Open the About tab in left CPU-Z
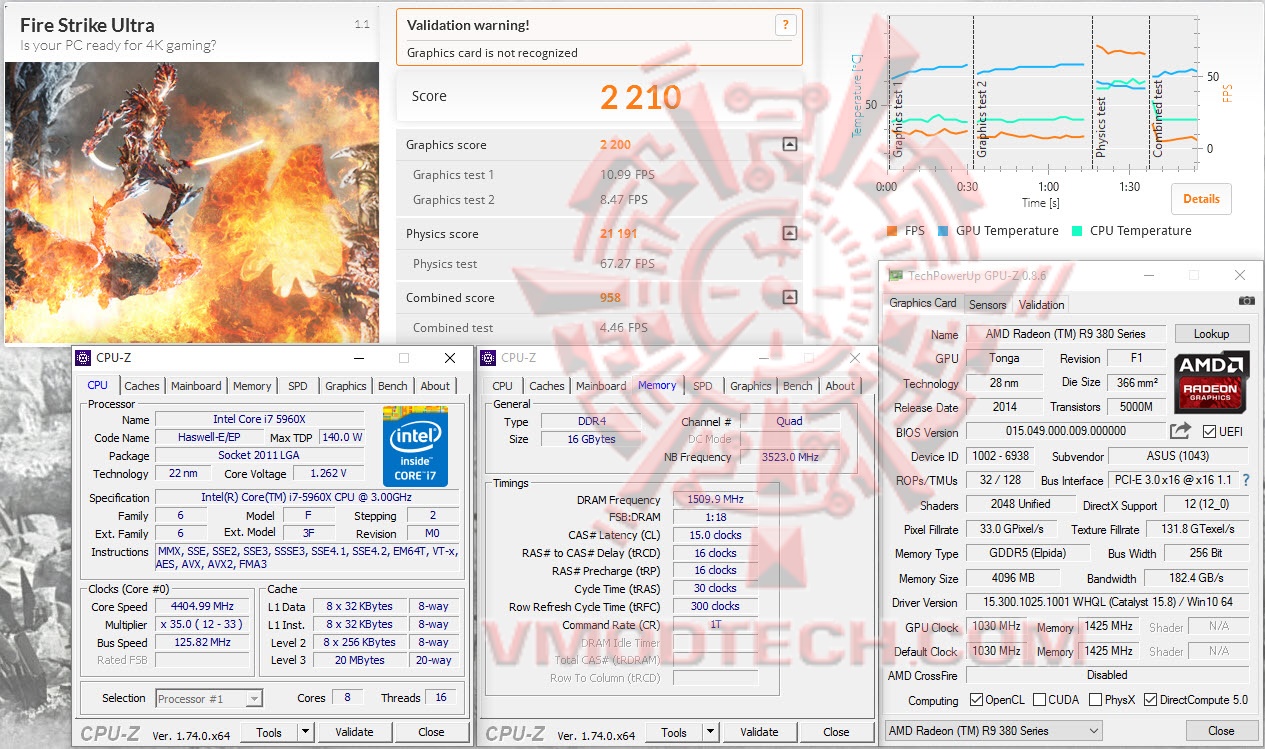The image size is (1265, 749). pos(435,386)
